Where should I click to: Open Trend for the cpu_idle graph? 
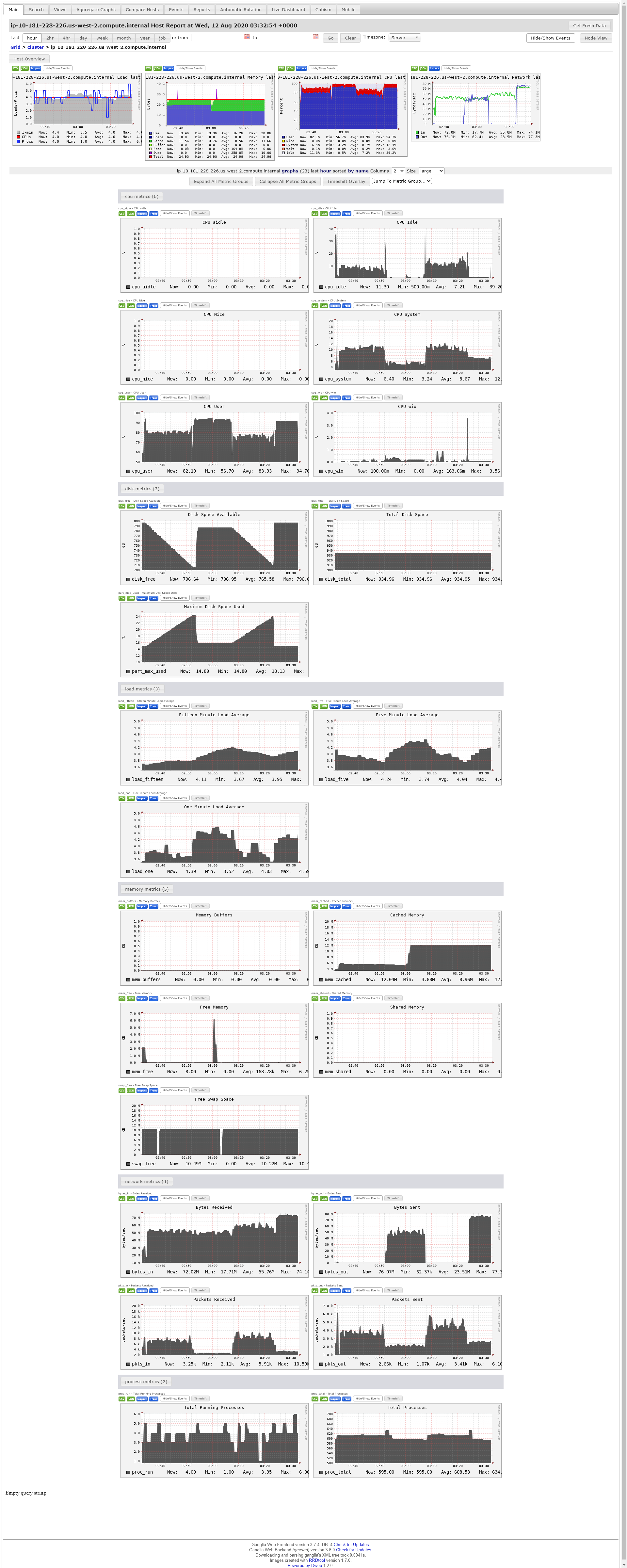point(346,214)
